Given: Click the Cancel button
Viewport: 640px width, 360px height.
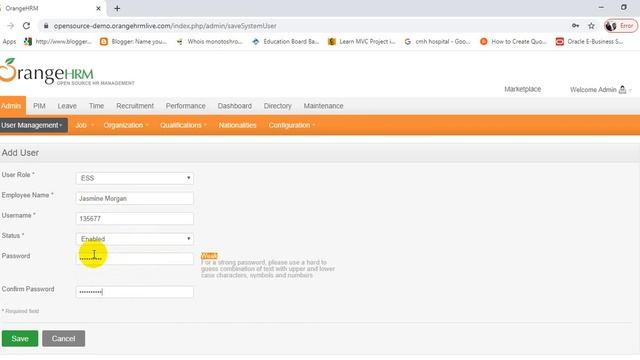Looking at the screenshot, I should pyautogui.click(x=64, y=338).
